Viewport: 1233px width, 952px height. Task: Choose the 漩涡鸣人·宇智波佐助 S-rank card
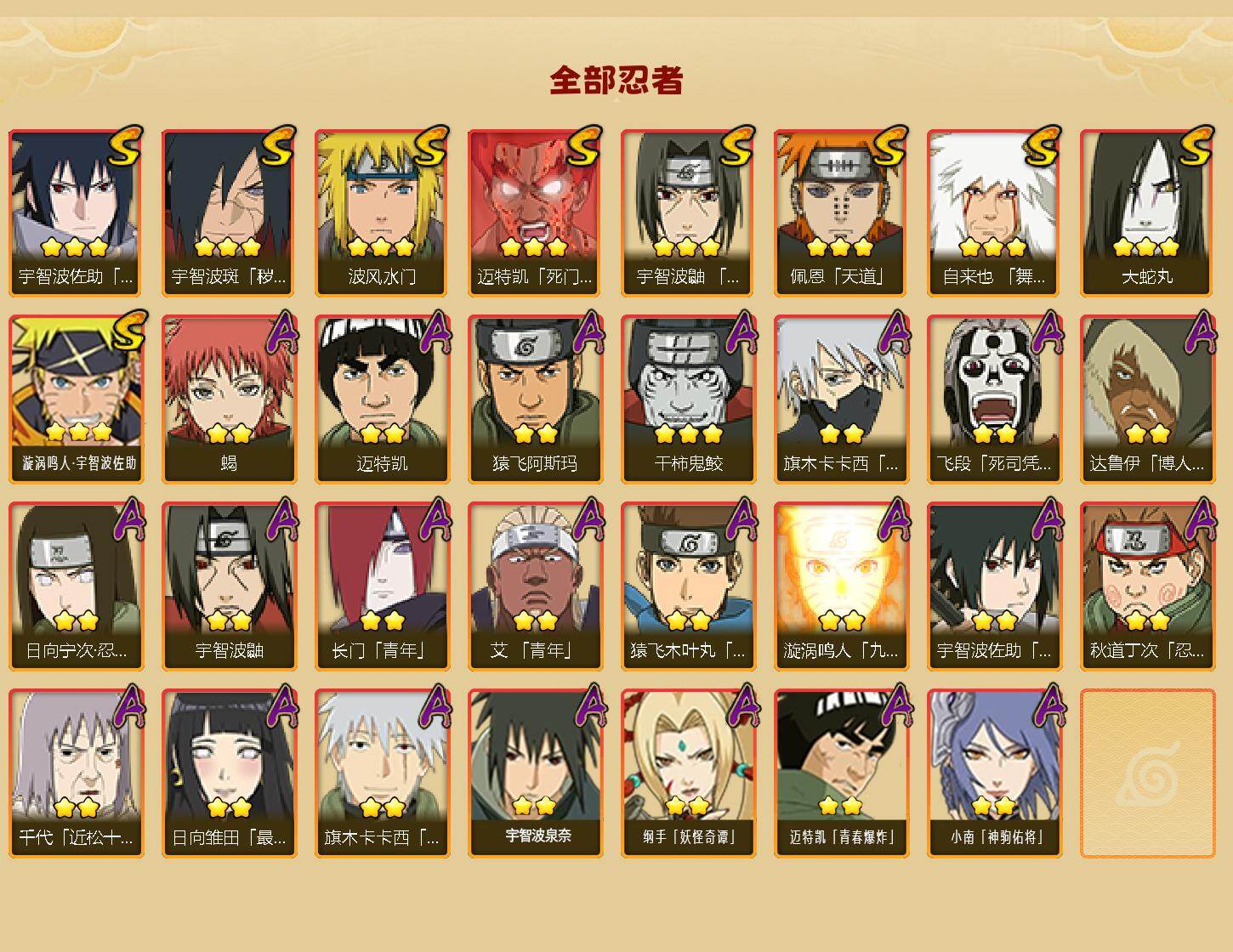coord(76,399)
